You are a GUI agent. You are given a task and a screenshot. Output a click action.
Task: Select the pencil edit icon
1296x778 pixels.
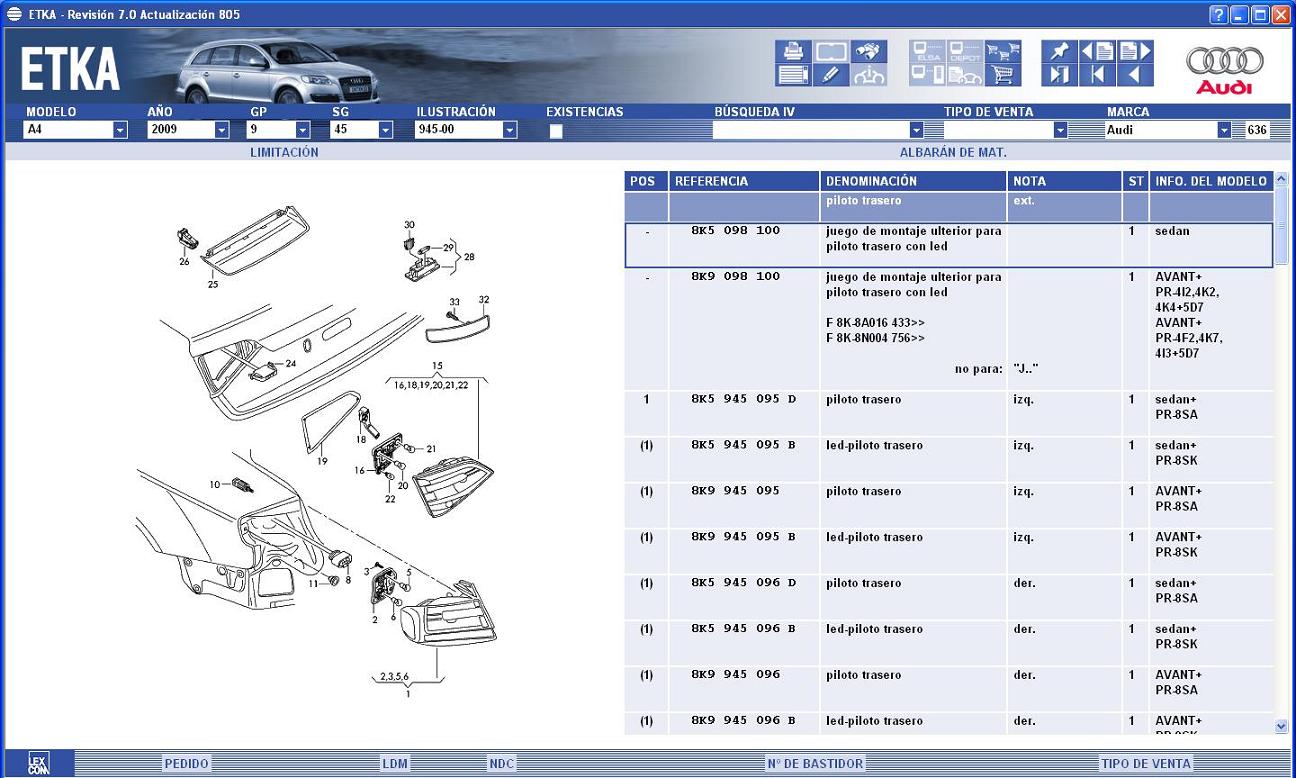[830, 75]
